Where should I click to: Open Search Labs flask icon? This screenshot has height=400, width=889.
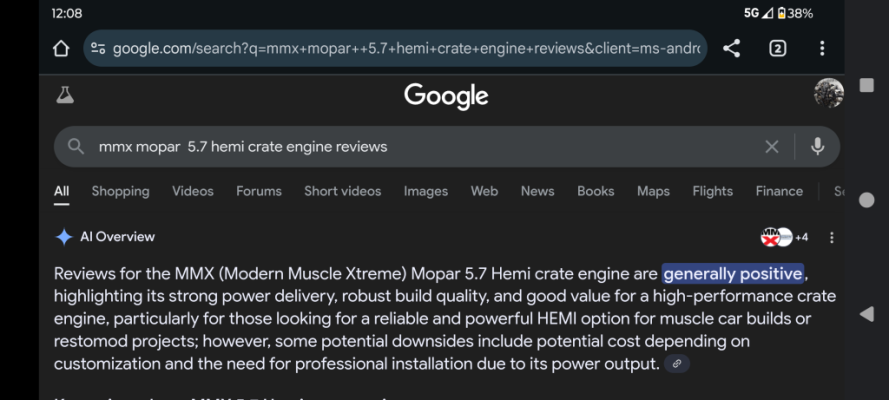[x=65, y=95]
